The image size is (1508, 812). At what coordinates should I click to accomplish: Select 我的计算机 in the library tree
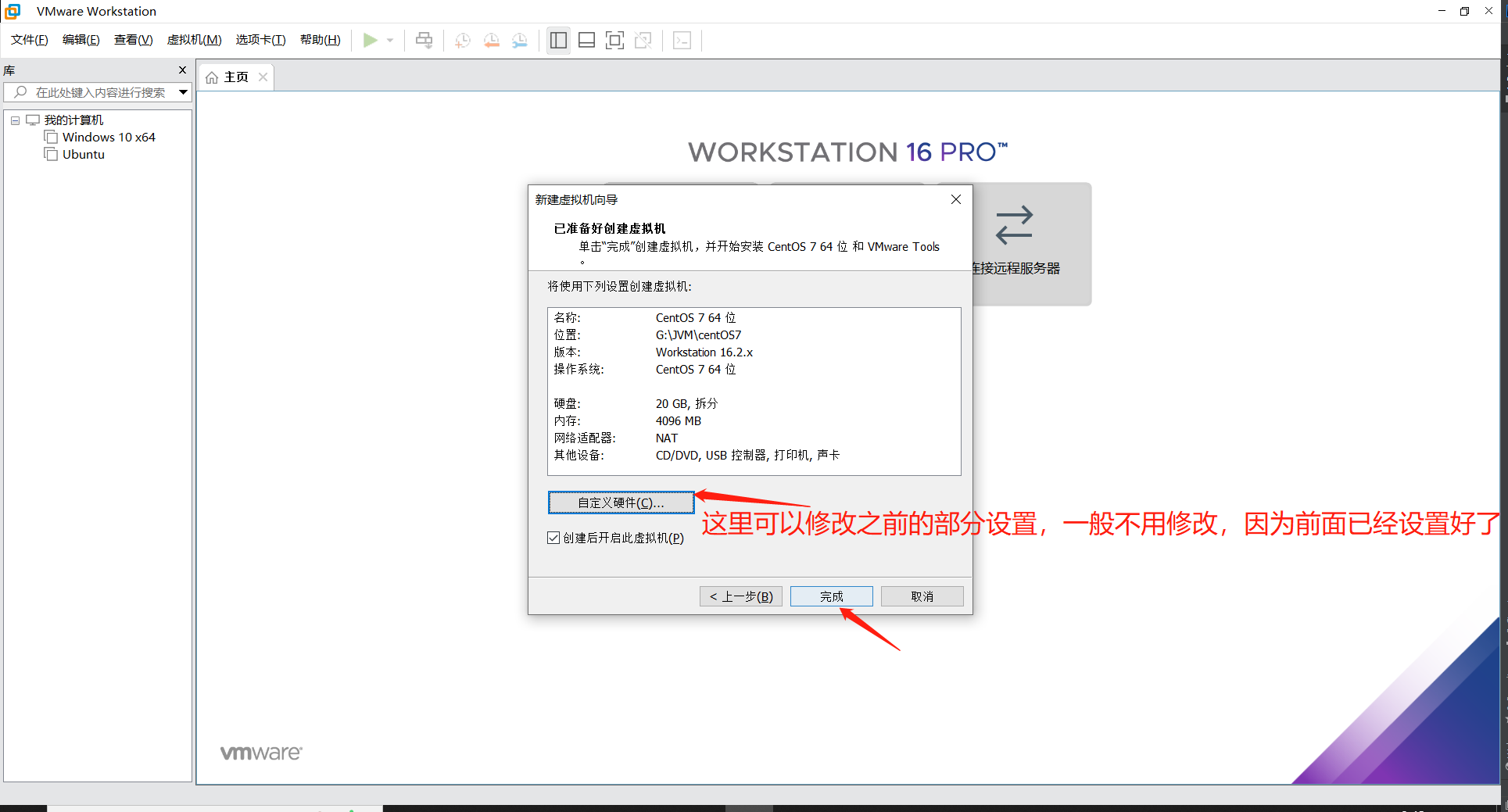click(73, 120)
